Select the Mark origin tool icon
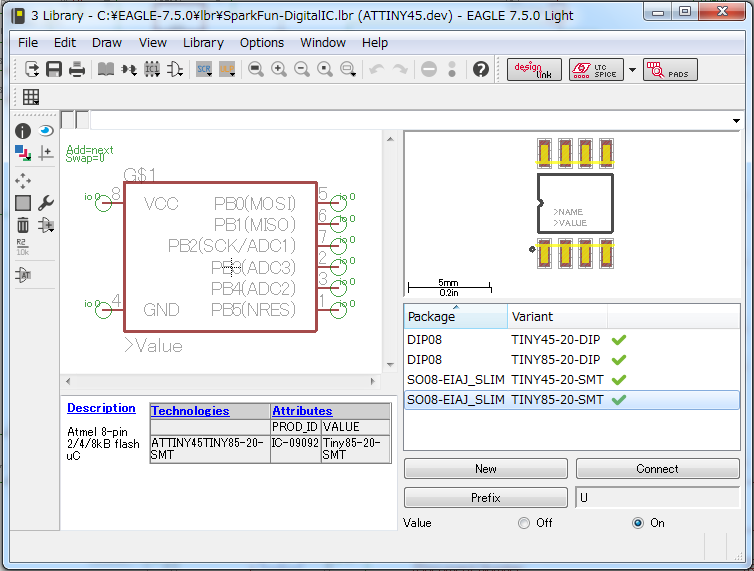The width and height of the screenshot is (754, 571). 46,153
